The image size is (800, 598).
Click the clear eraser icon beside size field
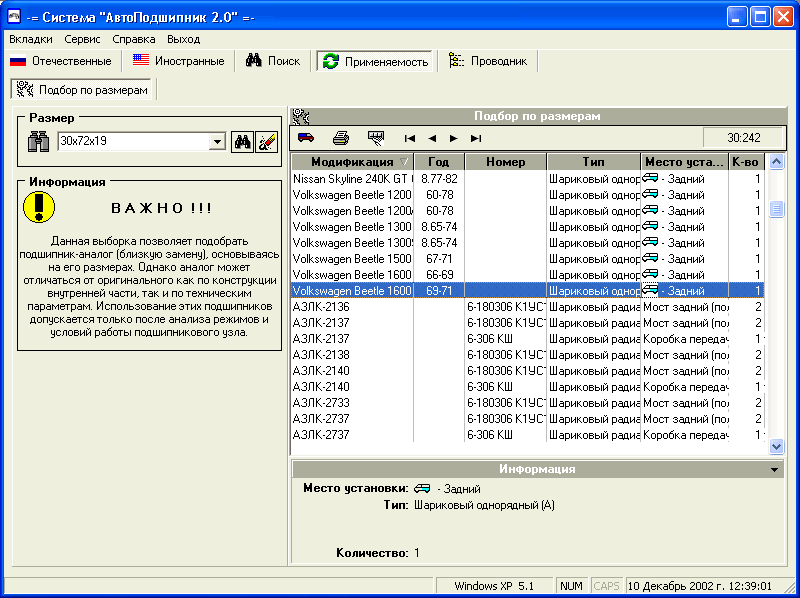(266, 142)
